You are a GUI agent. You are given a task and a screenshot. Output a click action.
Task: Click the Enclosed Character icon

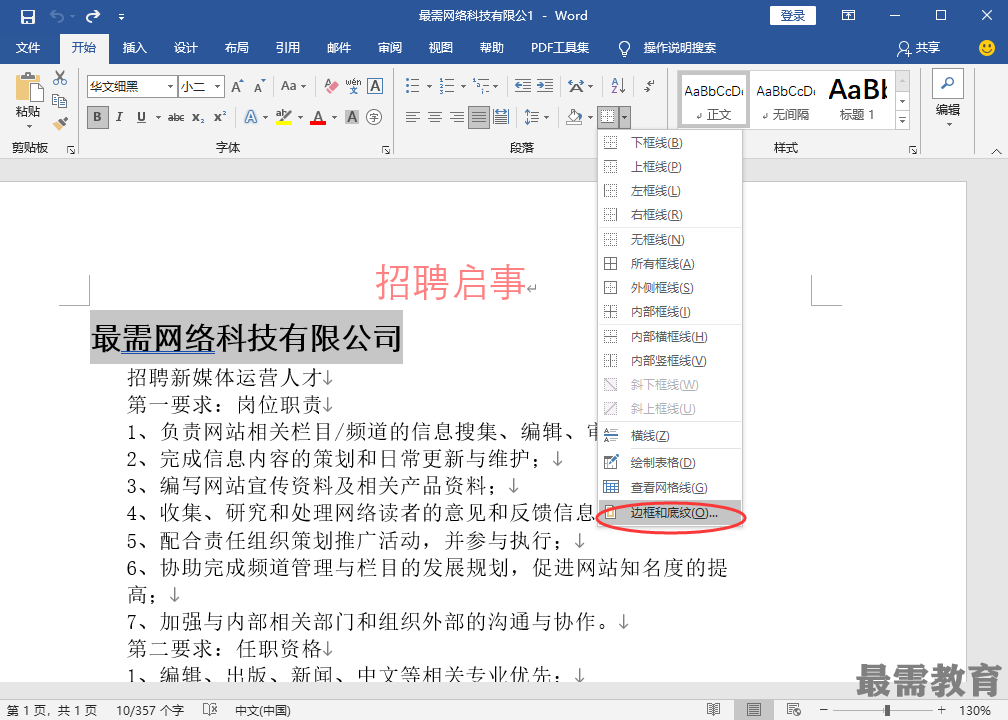[374, 117]
